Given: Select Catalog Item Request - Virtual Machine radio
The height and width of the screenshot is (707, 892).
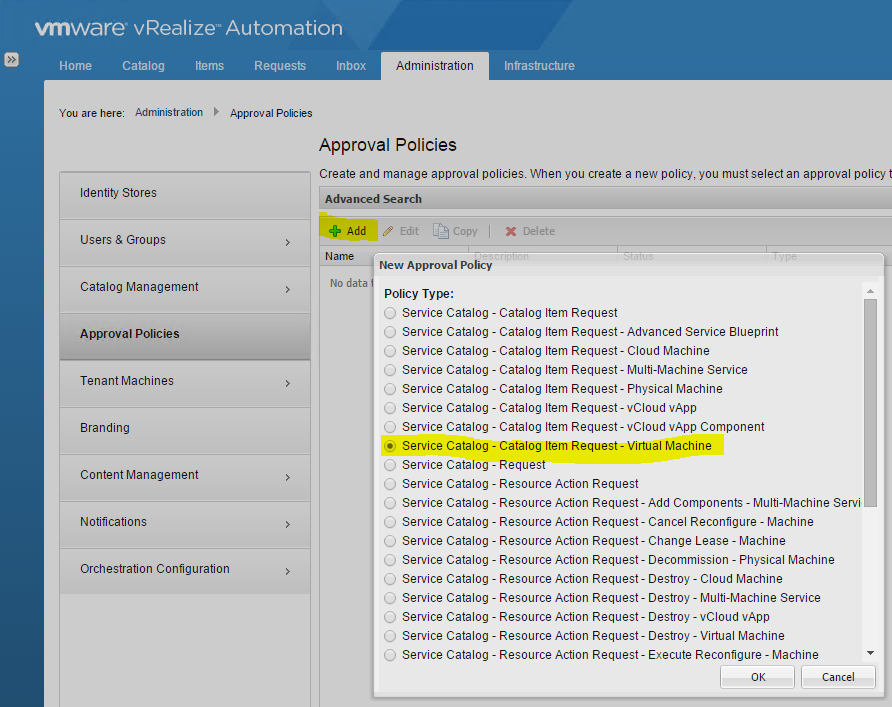Looking at the screenshot, I should pyautogui.click(x=390, y=446).
